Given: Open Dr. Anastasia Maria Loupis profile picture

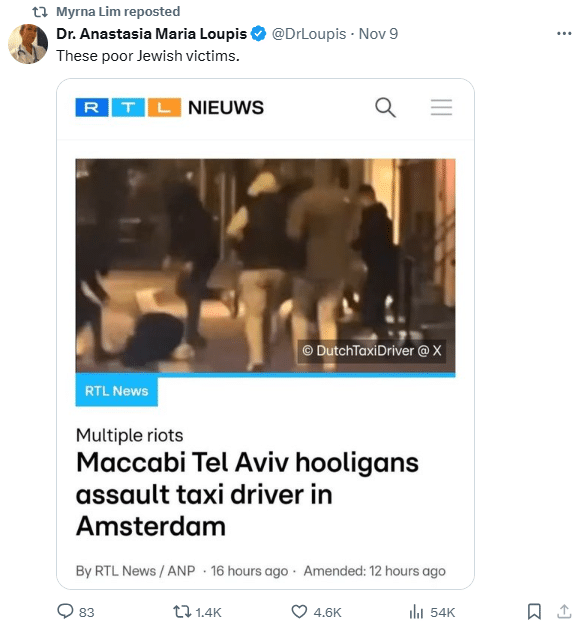Looking at the screenshot, I should pos(28,44).
